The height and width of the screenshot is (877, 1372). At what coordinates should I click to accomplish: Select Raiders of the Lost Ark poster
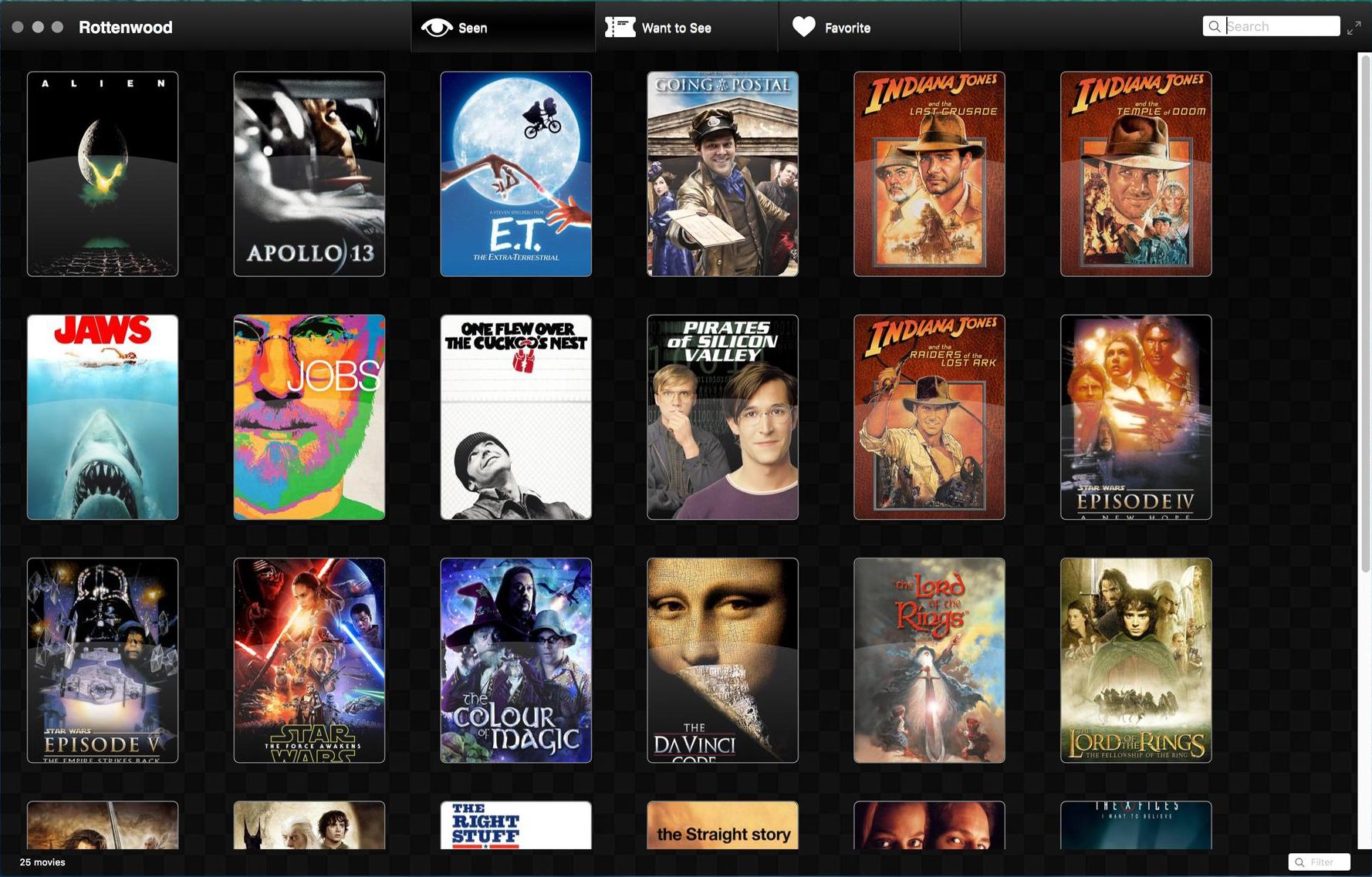pyautogui.click(x=930, y=417)
